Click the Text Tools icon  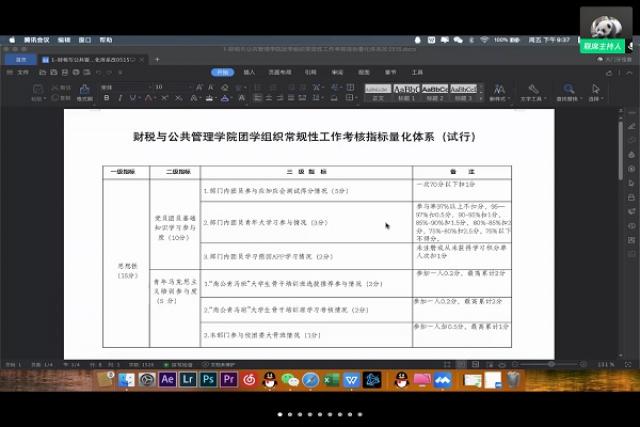(533, 89)
